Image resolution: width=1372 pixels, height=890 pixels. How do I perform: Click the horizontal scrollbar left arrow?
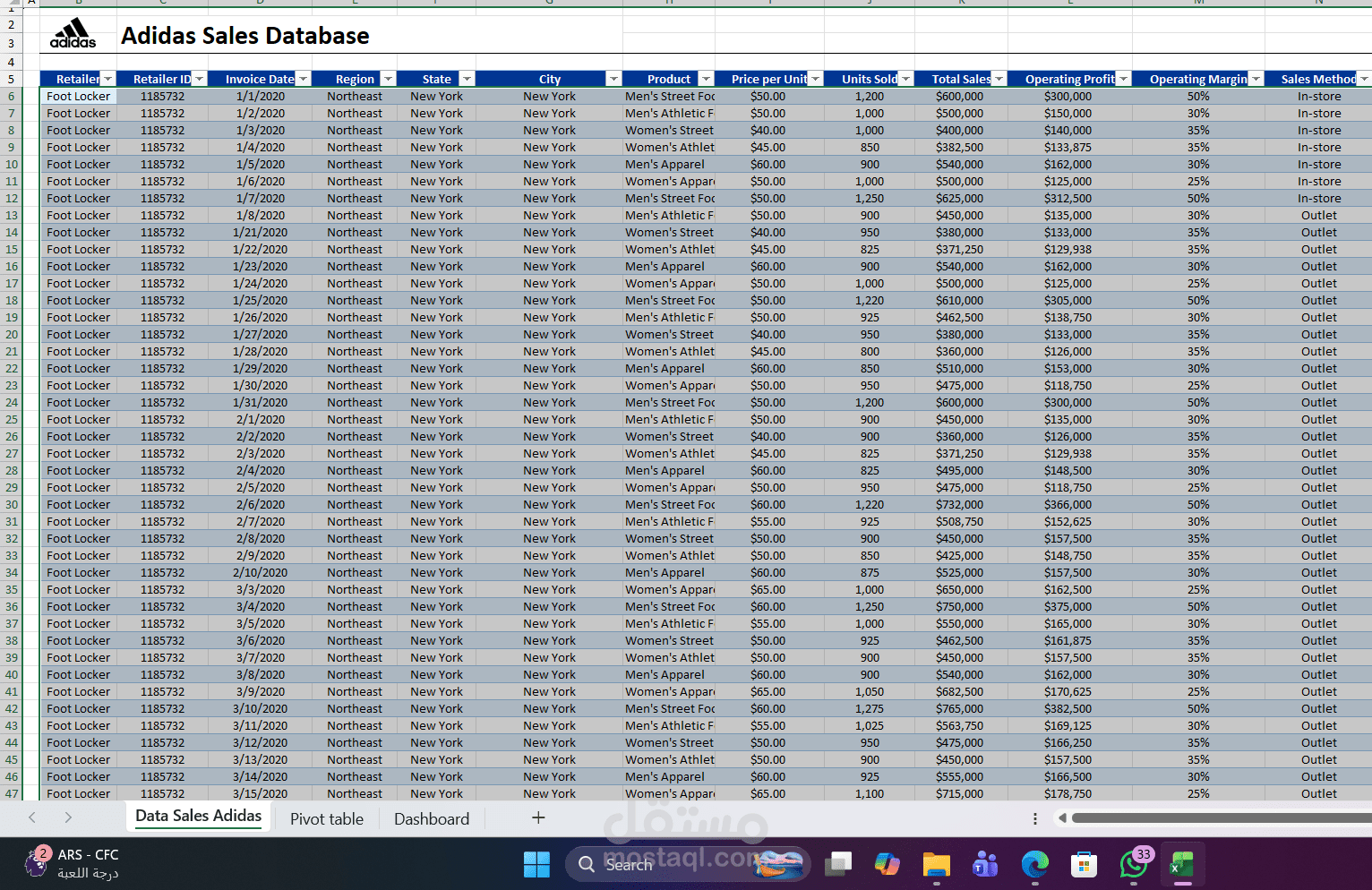[1062, 818]
